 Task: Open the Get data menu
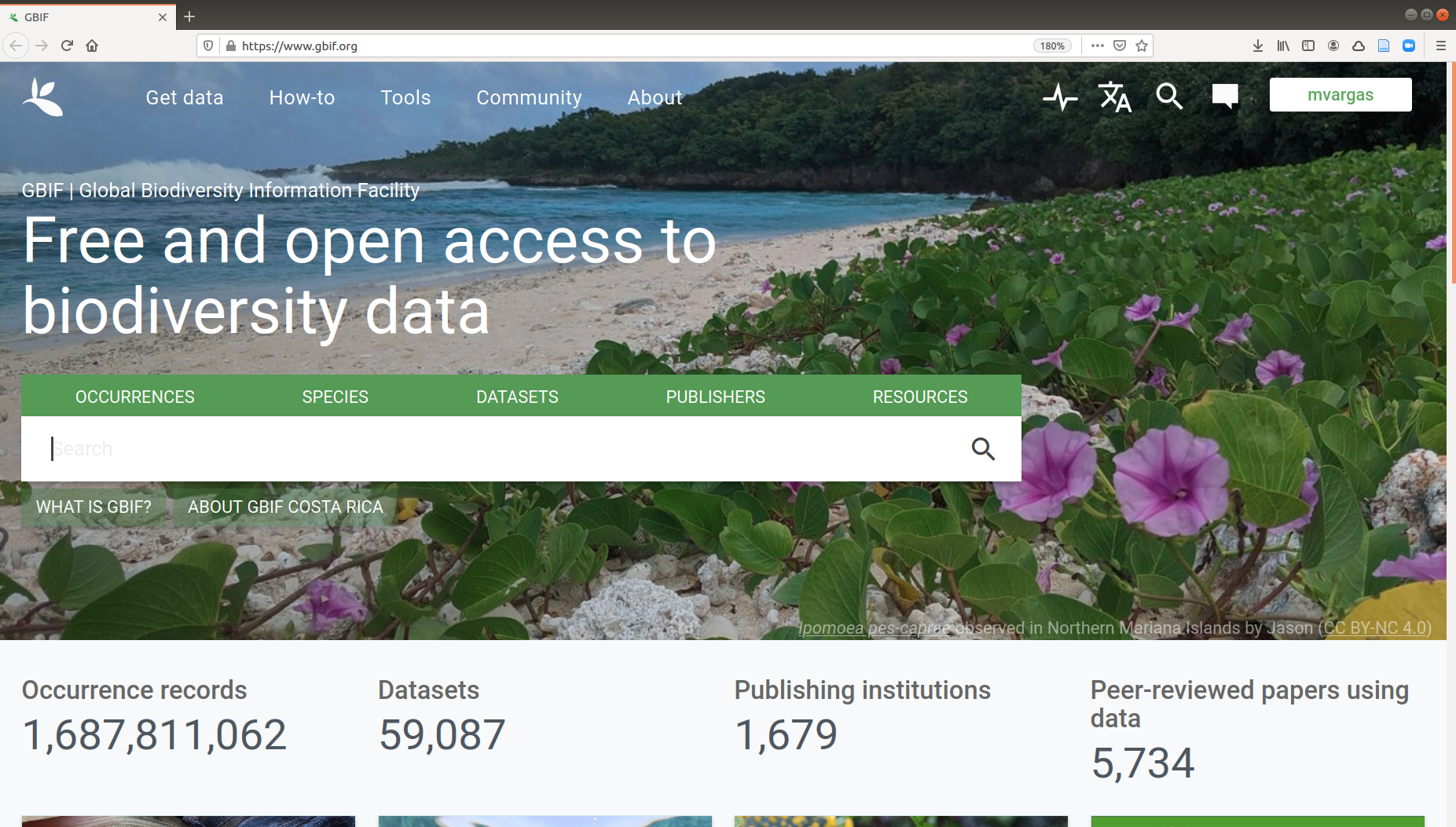point(185,97)
